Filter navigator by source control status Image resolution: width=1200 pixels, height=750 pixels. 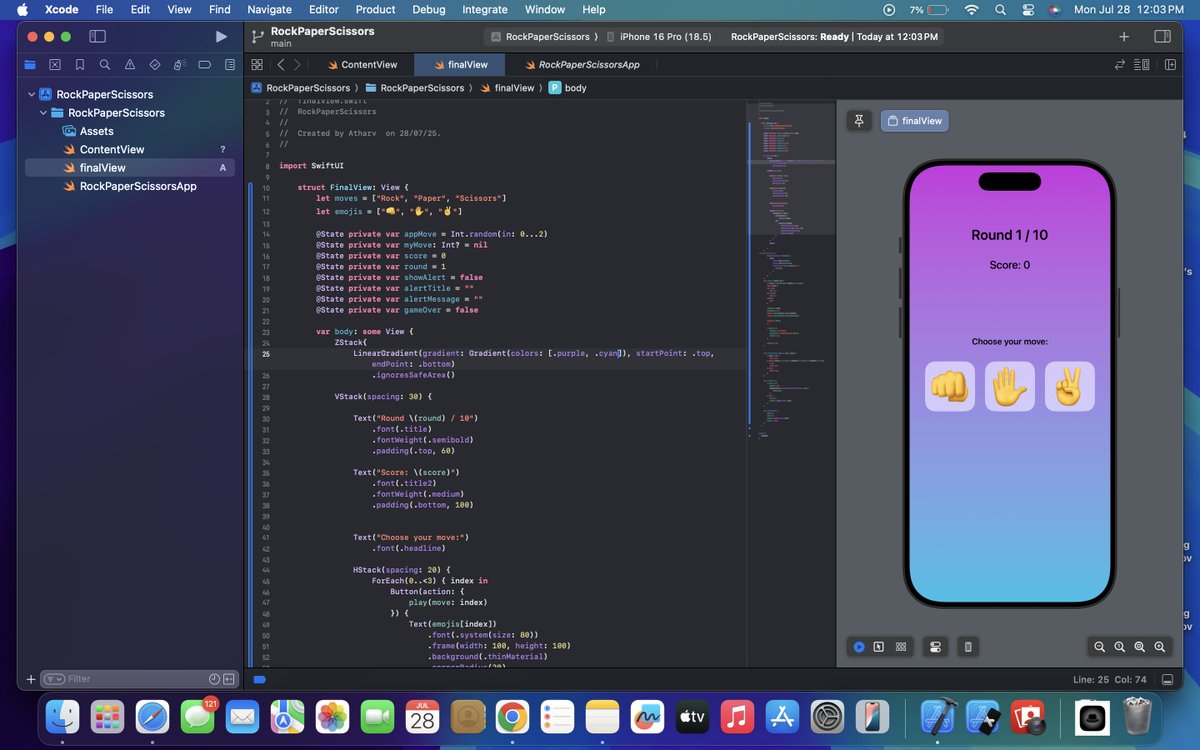(x=230, y=679)
